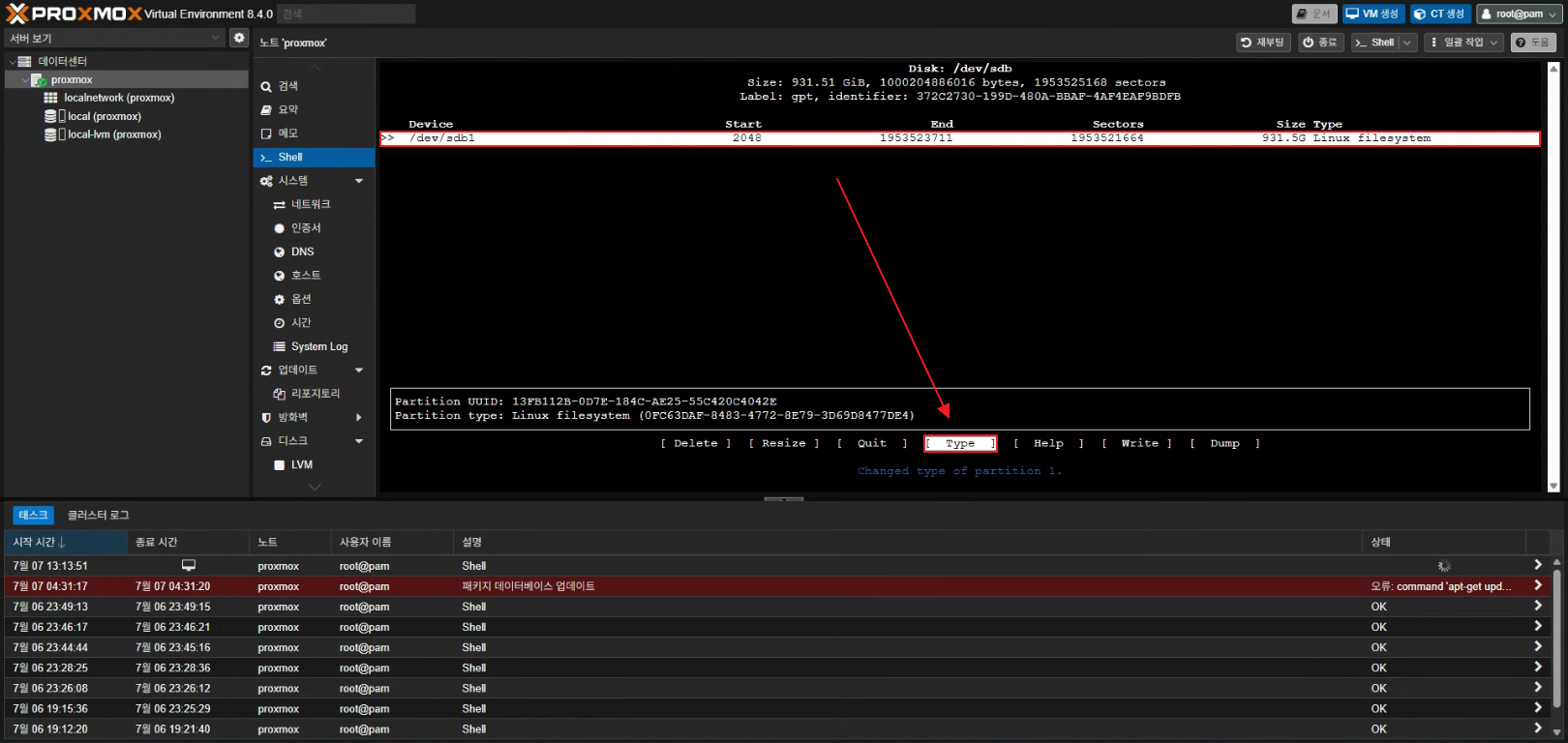Expand arrow on apt-get error task row

(1537, 585)
